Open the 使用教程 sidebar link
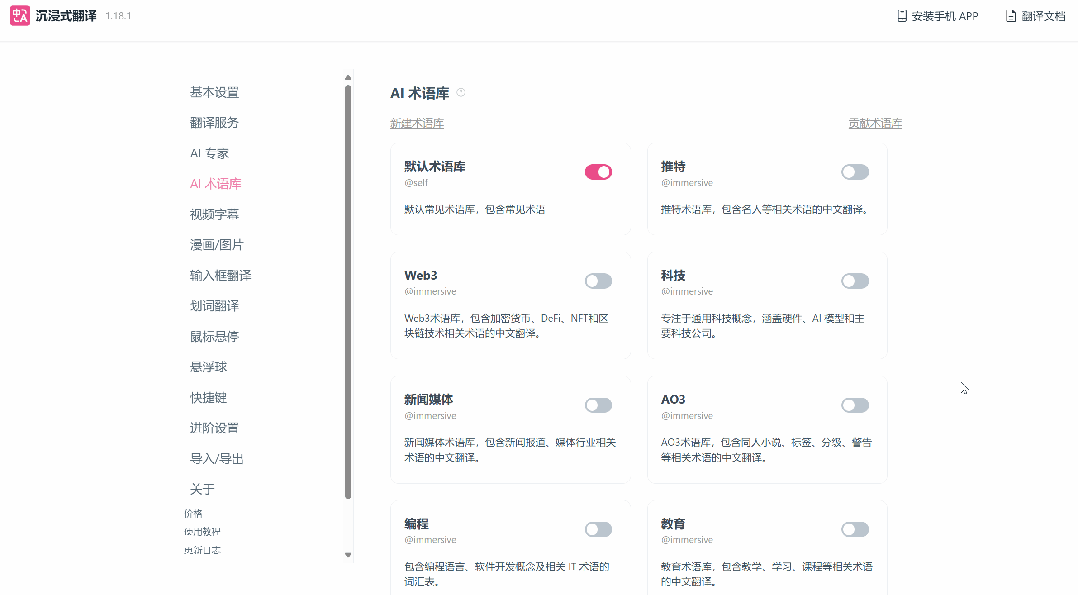Image resolution: width=1078 pixels, height=595 pixels. (x=202, y=532)
